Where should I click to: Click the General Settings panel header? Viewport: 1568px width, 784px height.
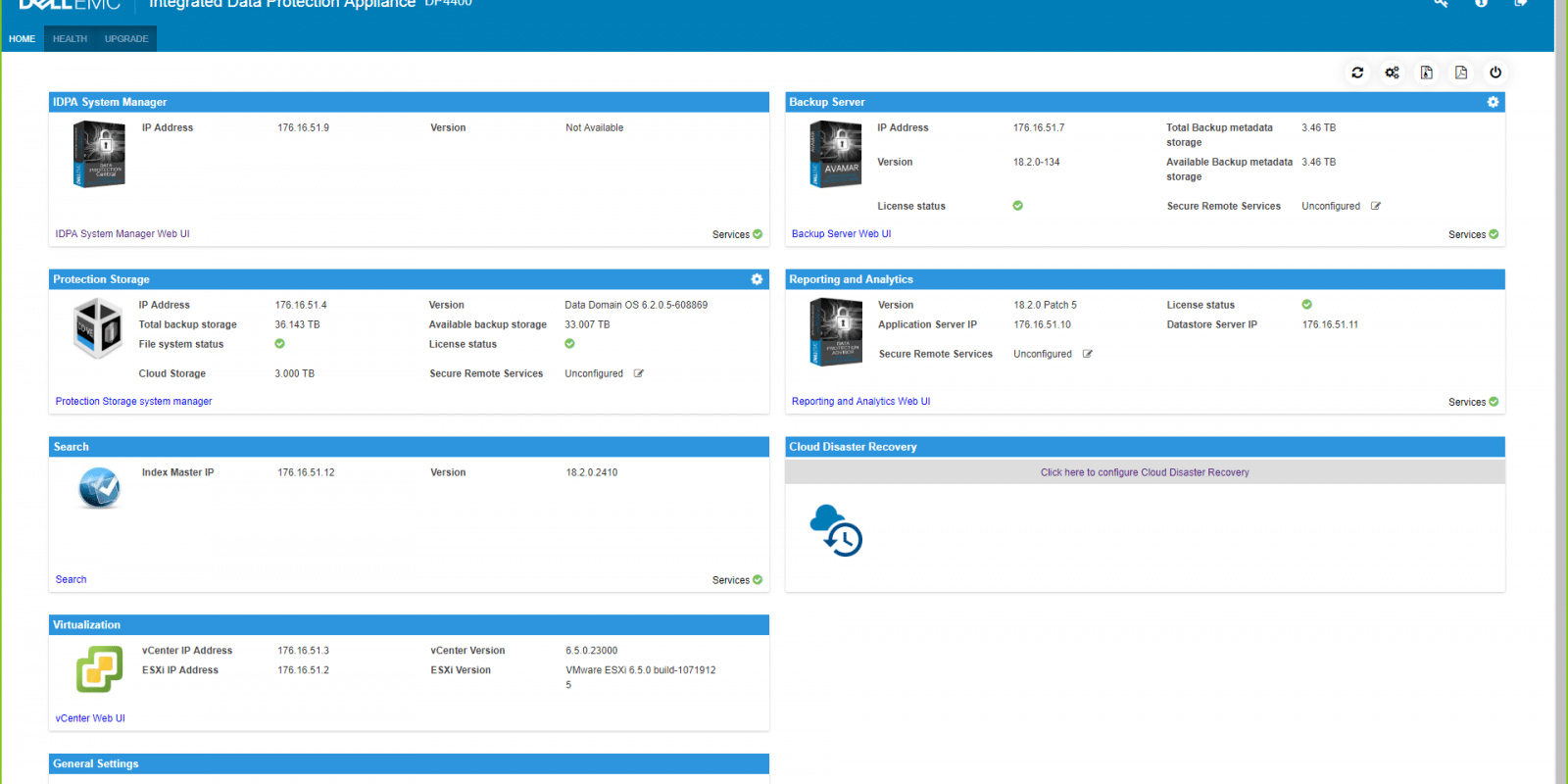pyautogui.click(x=409, y=764)
